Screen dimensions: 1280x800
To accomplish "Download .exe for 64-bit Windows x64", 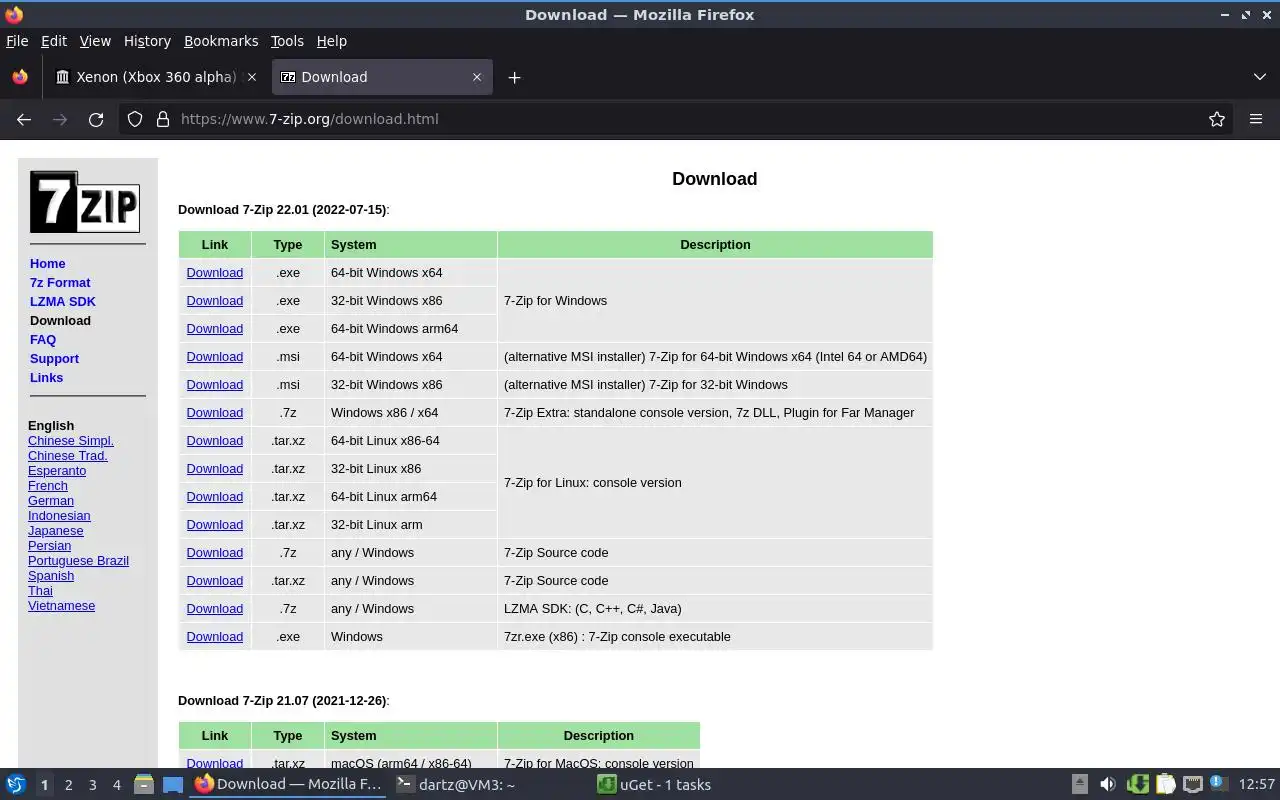I will click(214, 273).
